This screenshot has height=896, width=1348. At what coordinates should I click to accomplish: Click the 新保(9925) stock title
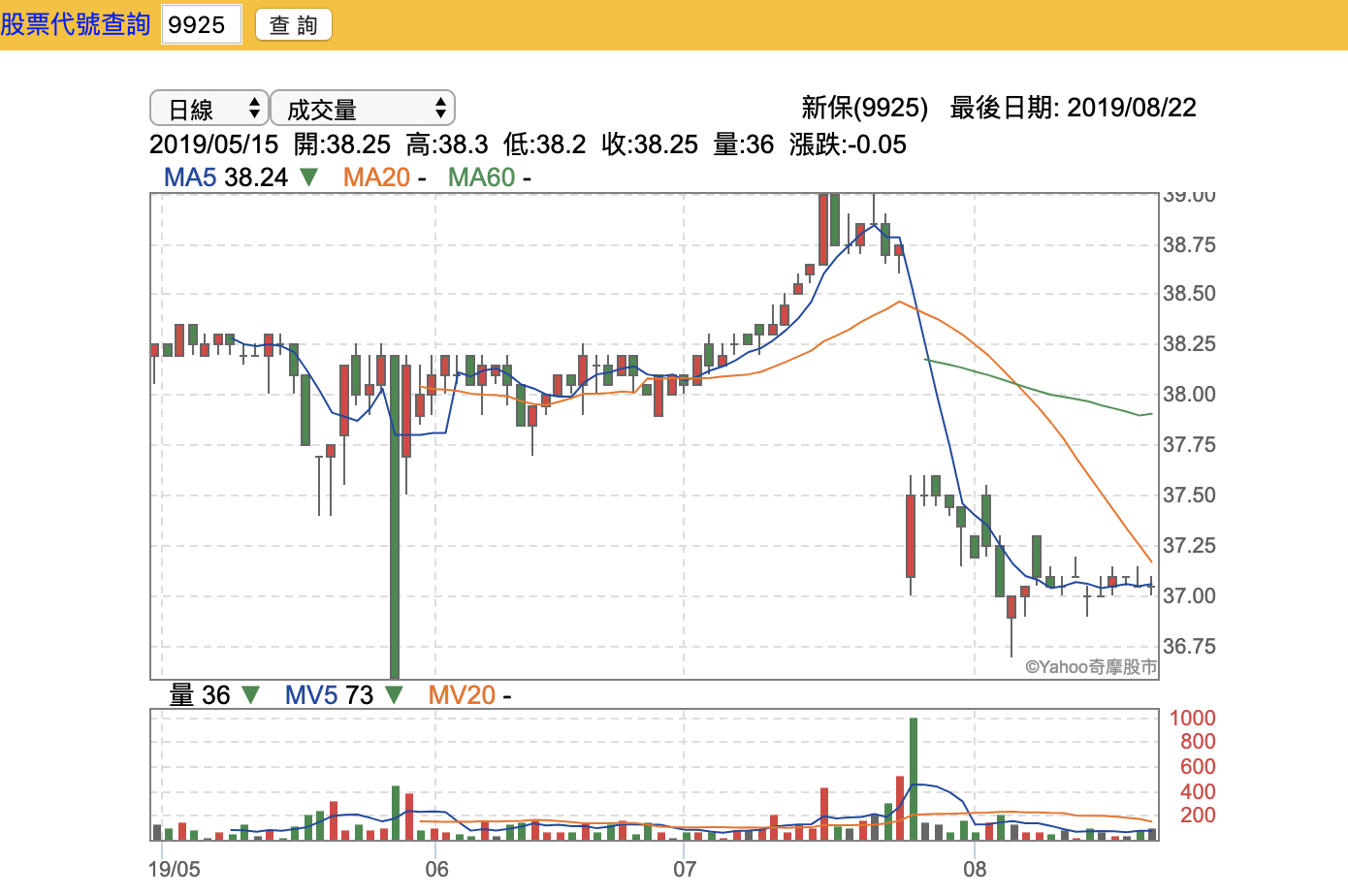[864, 108]
